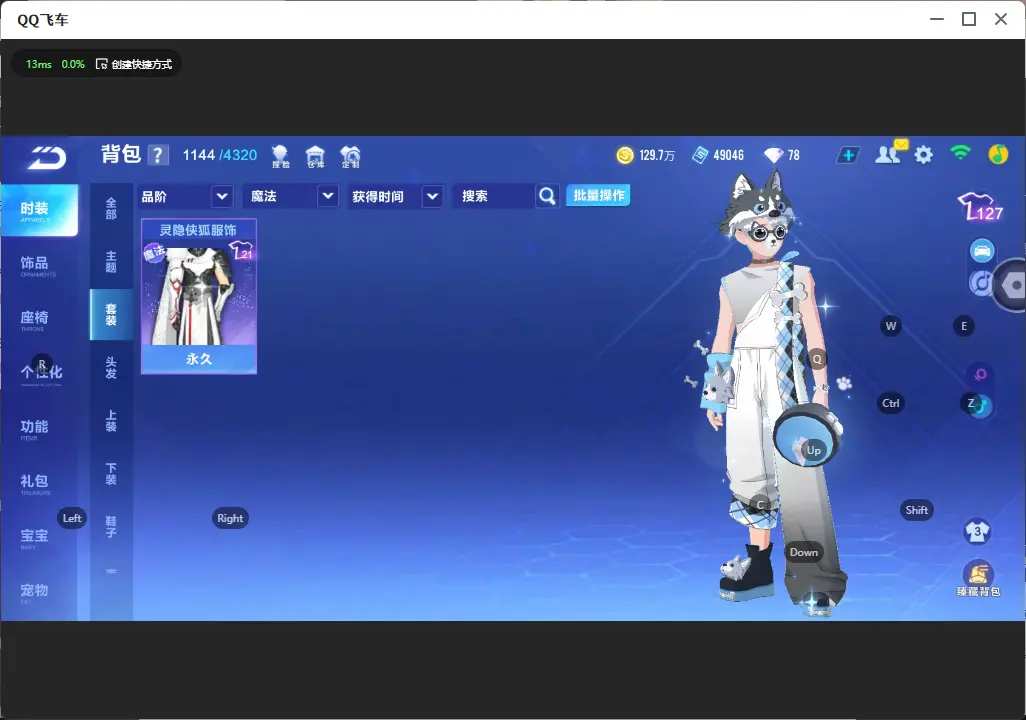Screen dimensions: 1026x720
Task: Choose the 下装 bottoms subcategory
Action: point(111,474)
